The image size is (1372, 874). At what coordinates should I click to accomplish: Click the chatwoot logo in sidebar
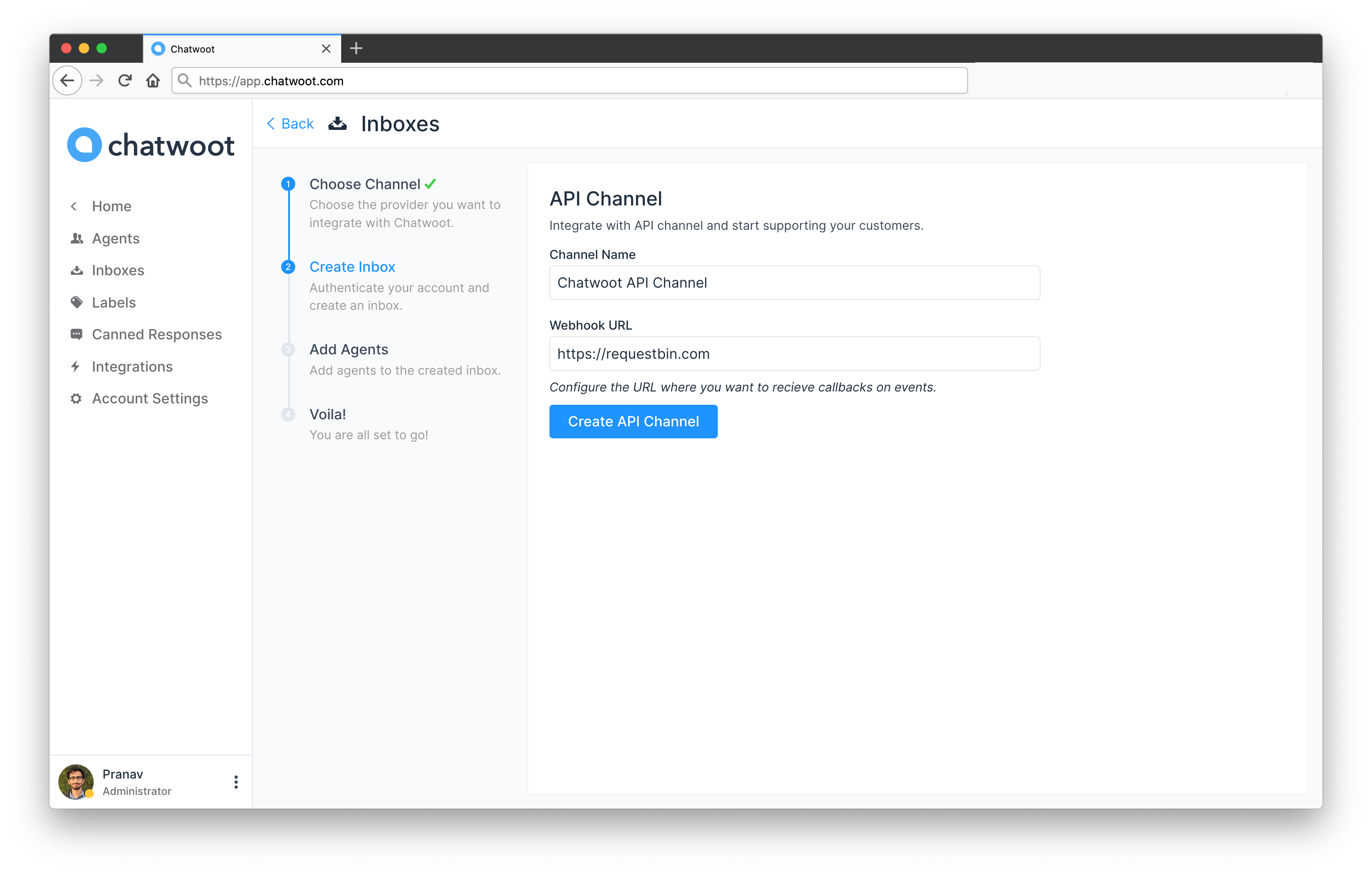[x=151, y=145]
